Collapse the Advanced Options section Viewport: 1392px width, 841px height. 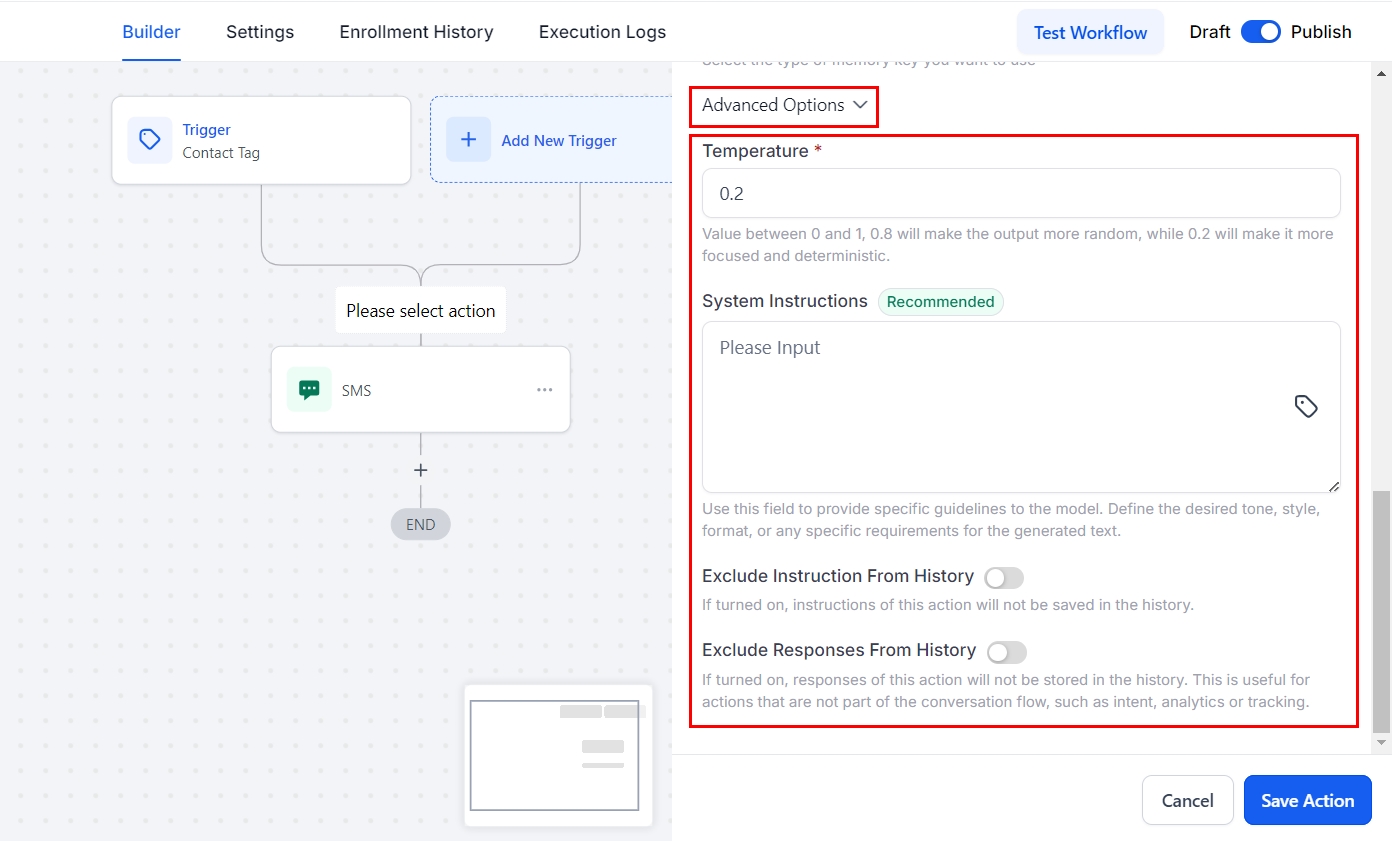(784, 105)
